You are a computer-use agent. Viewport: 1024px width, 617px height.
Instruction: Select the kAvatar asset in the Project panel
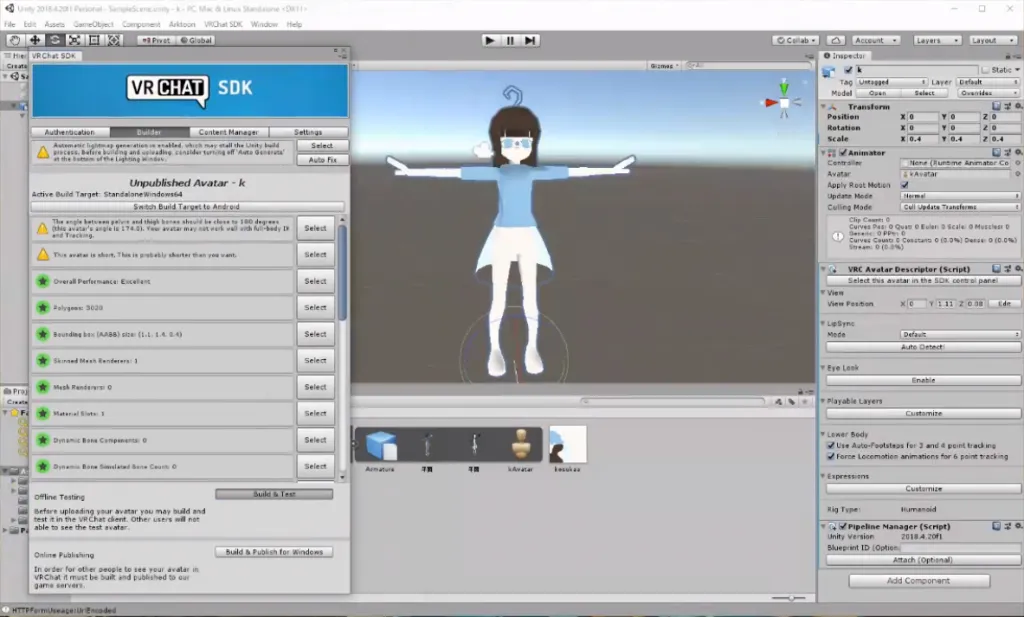coord(520,445)
